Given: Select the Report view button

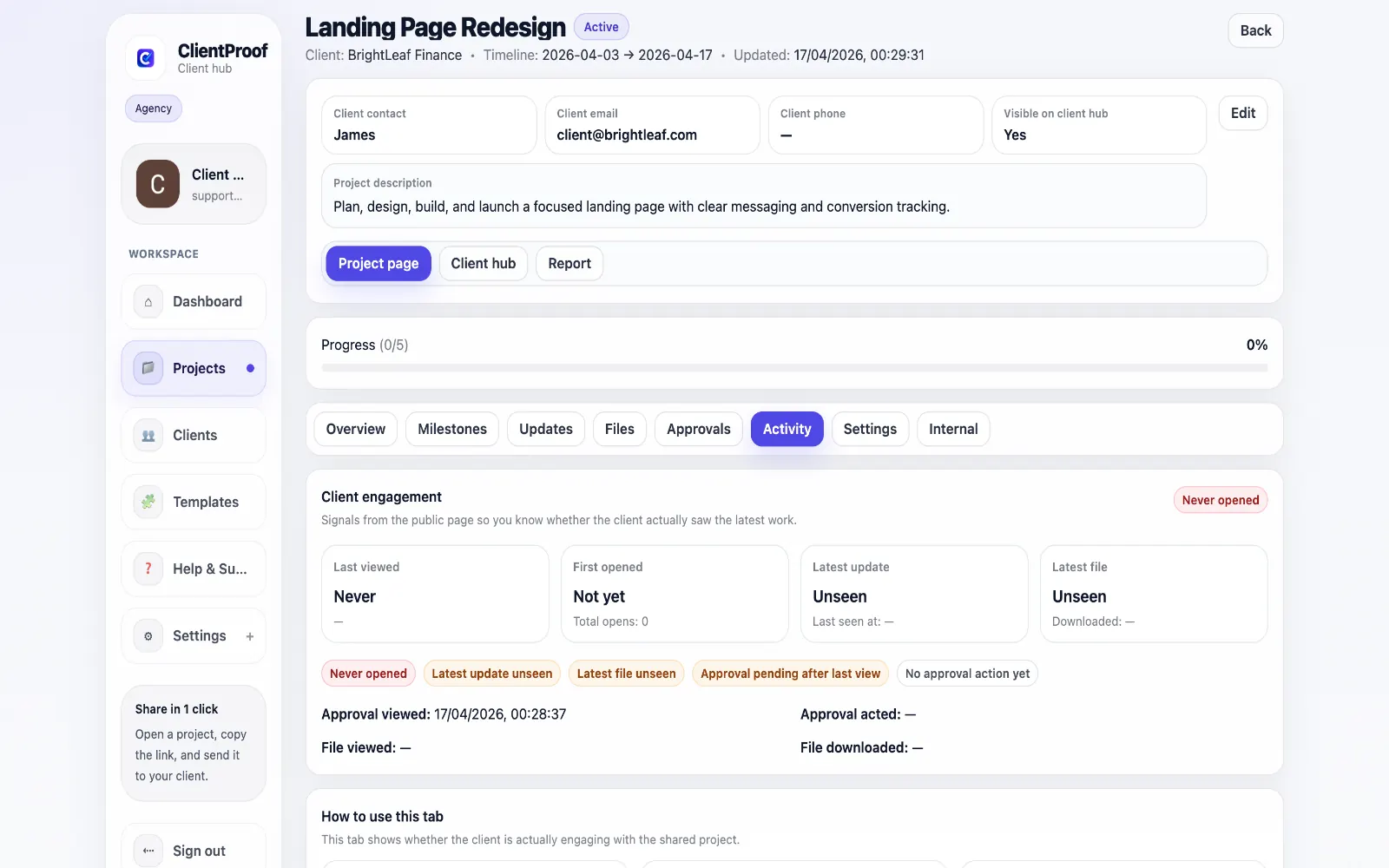Looking at the screenshot, I should tap(569, 263).
